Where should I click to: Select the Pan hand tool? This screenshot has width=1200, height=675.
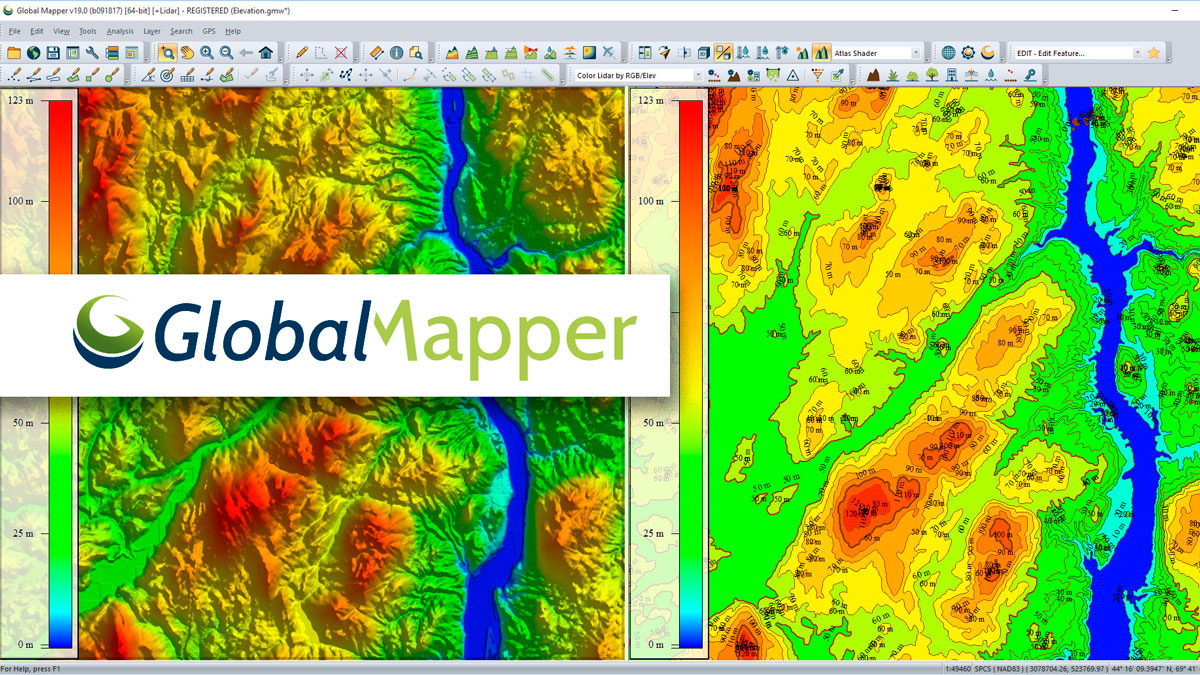point(188,50)
